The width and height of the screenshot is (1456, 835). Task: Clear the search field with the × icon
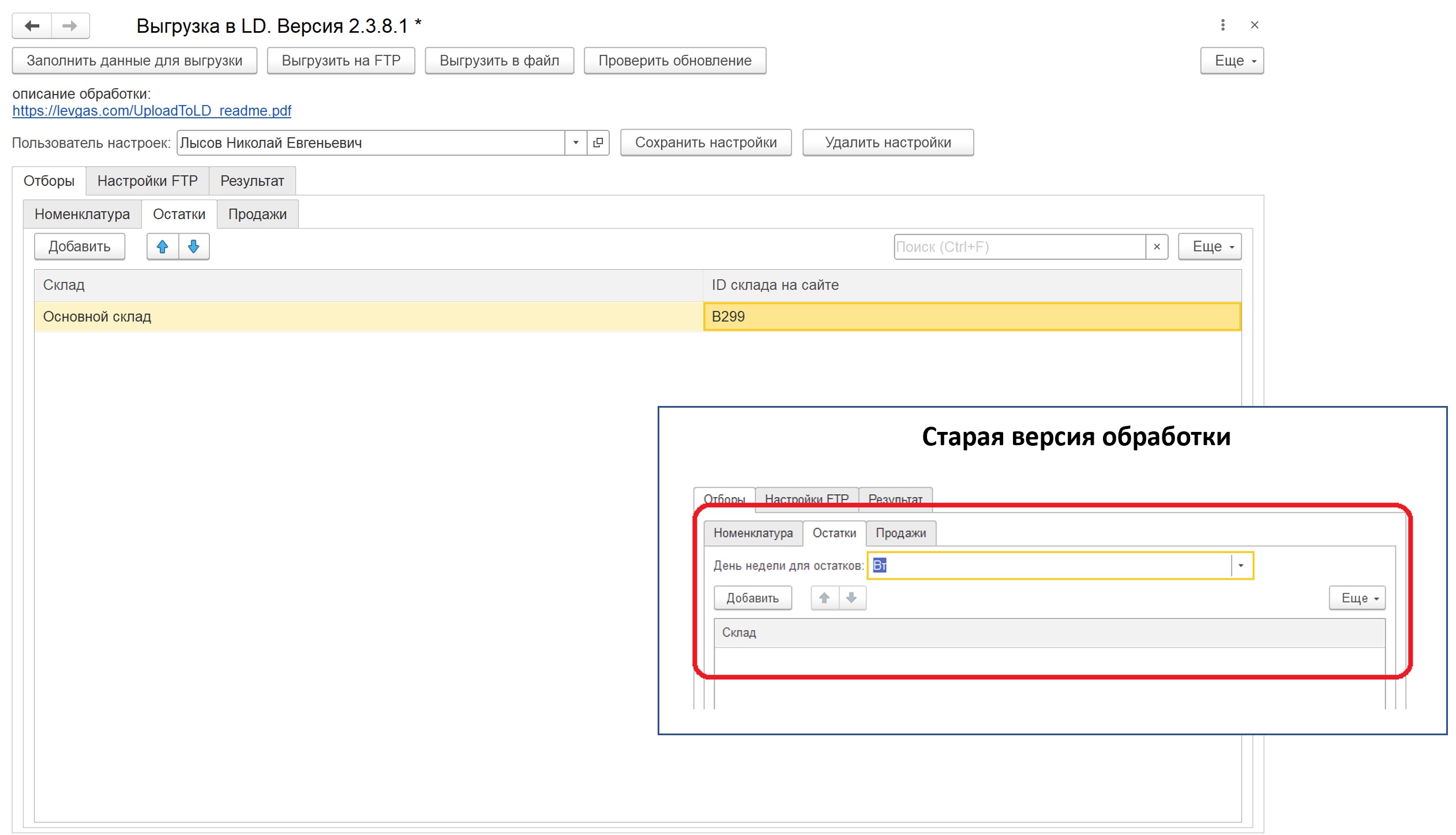tap(1157, 246)
